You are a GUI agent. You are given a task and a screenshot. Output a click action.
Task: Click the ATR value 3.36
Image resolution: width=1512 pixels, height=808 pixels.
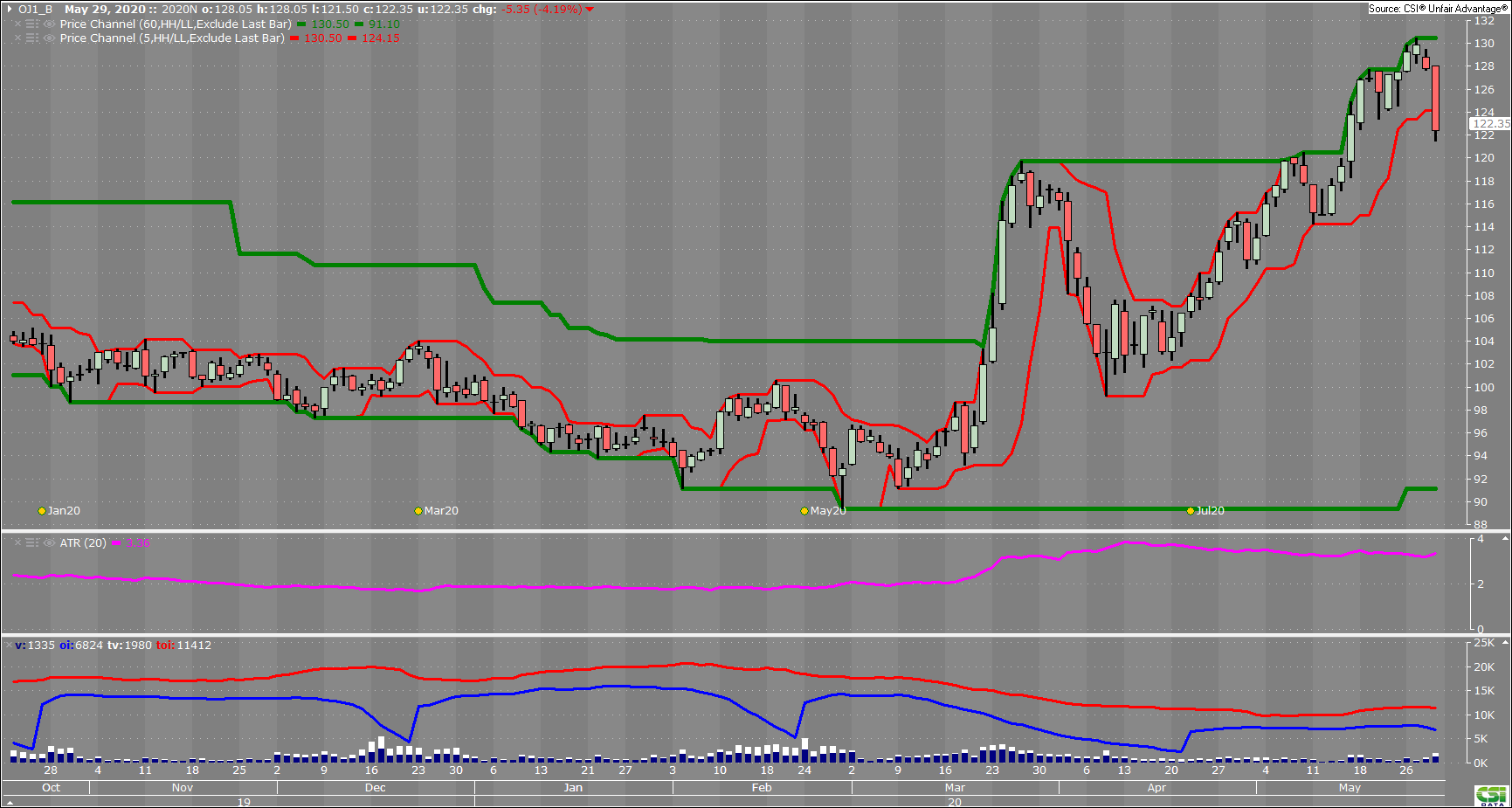138,543
